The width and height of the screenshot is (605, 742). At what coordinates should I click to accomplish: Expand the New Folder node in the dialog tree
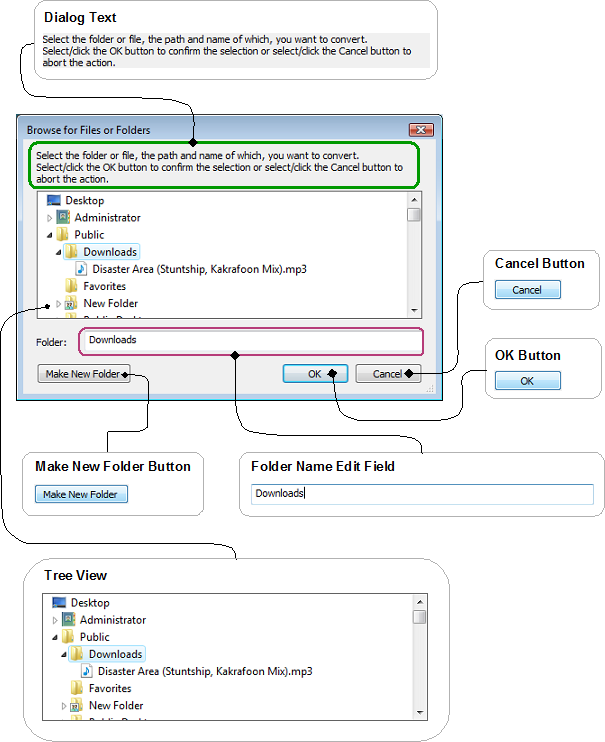click(x=58, y=304)
